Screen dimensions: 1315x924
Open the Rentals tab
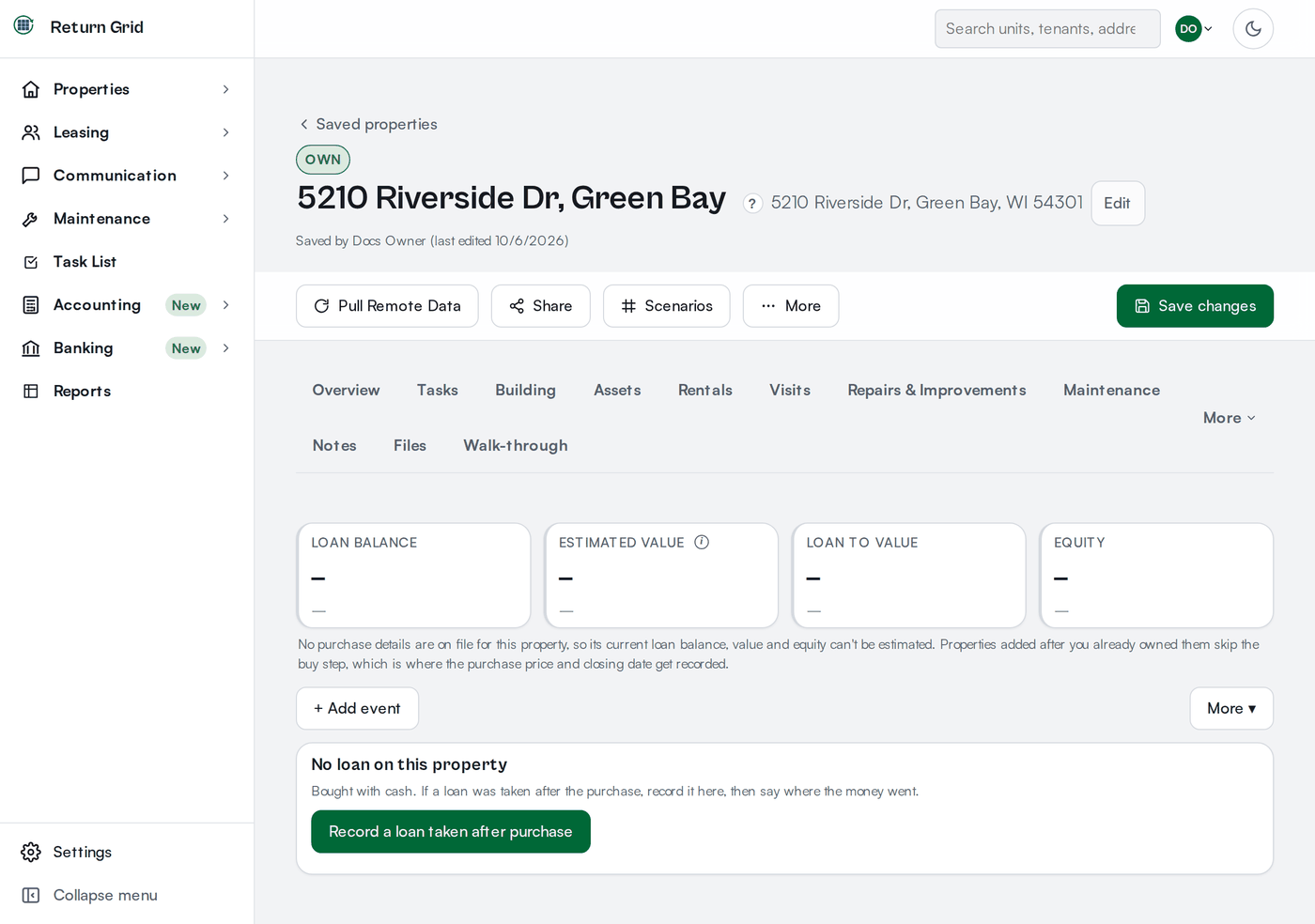(705, 390)
